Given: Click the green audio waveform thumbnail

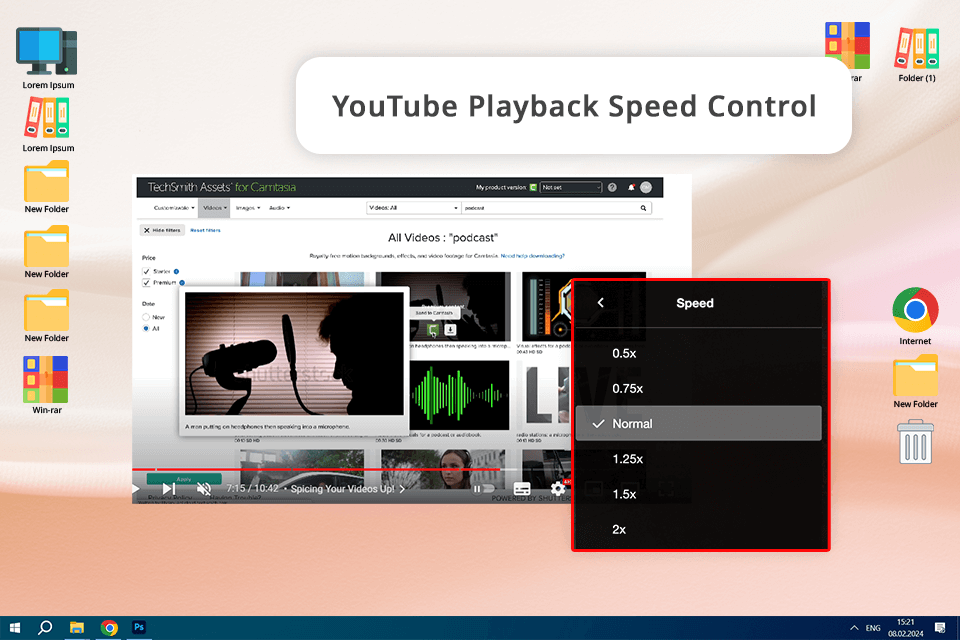Looking at the screenshot, I should [459, 395].
